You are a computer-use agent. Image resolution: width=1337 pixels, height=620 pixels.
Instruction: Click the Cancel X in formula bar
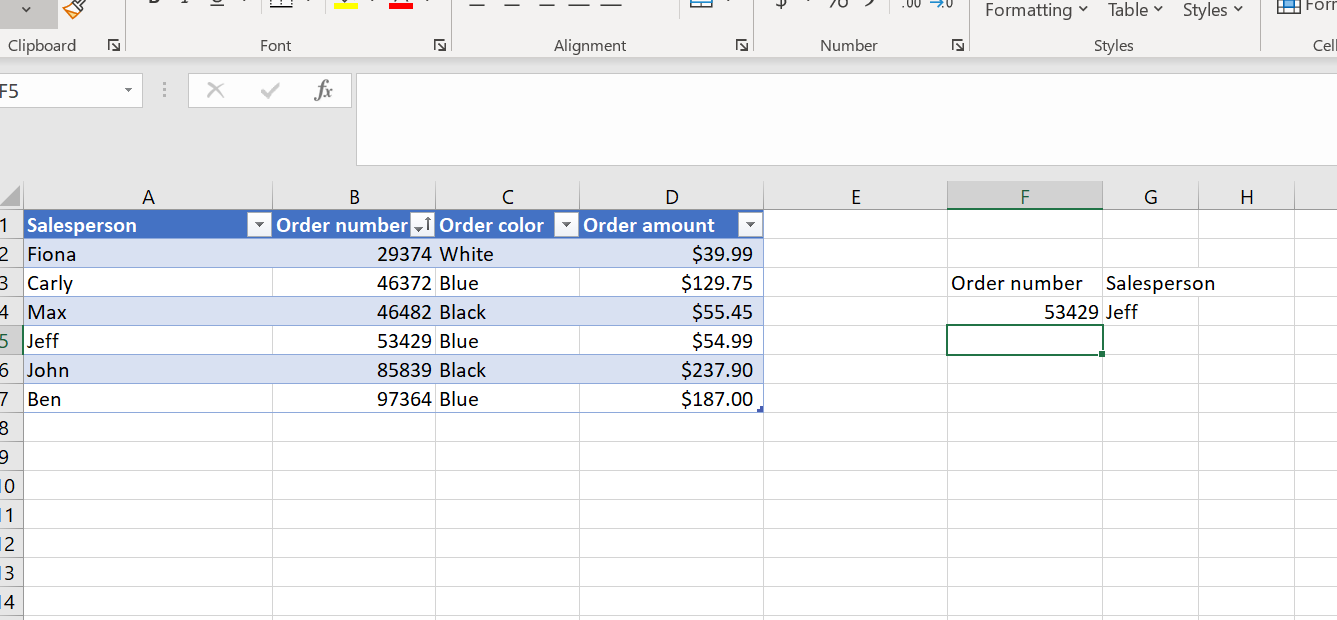(215, 90)
